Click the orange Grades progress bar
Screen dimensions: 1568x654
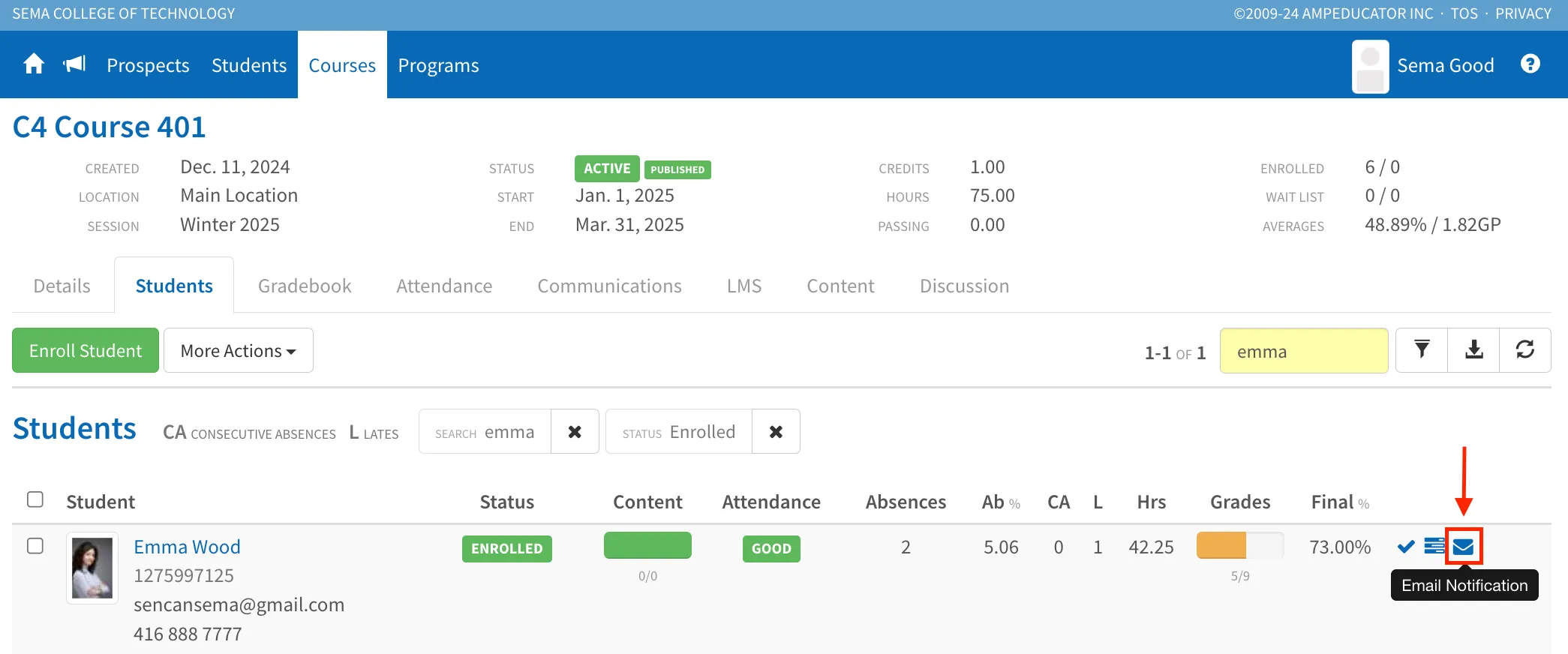(x=1240, y=545)
